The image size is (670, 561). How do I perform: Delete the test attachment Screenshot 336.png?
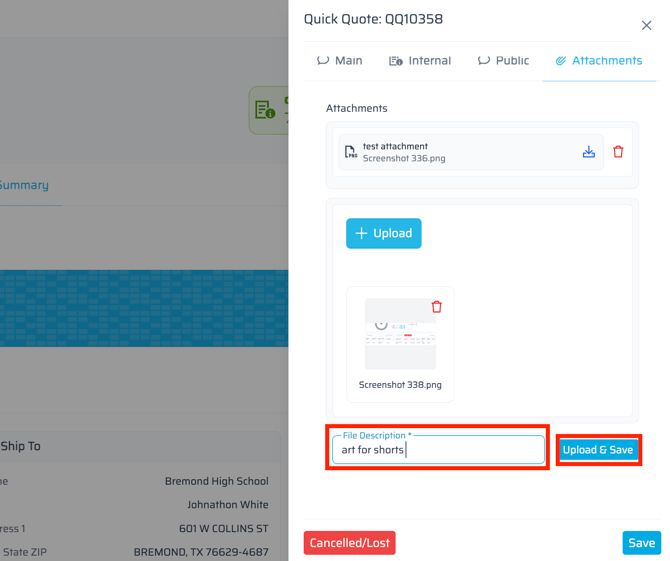(x=618, y=152)
